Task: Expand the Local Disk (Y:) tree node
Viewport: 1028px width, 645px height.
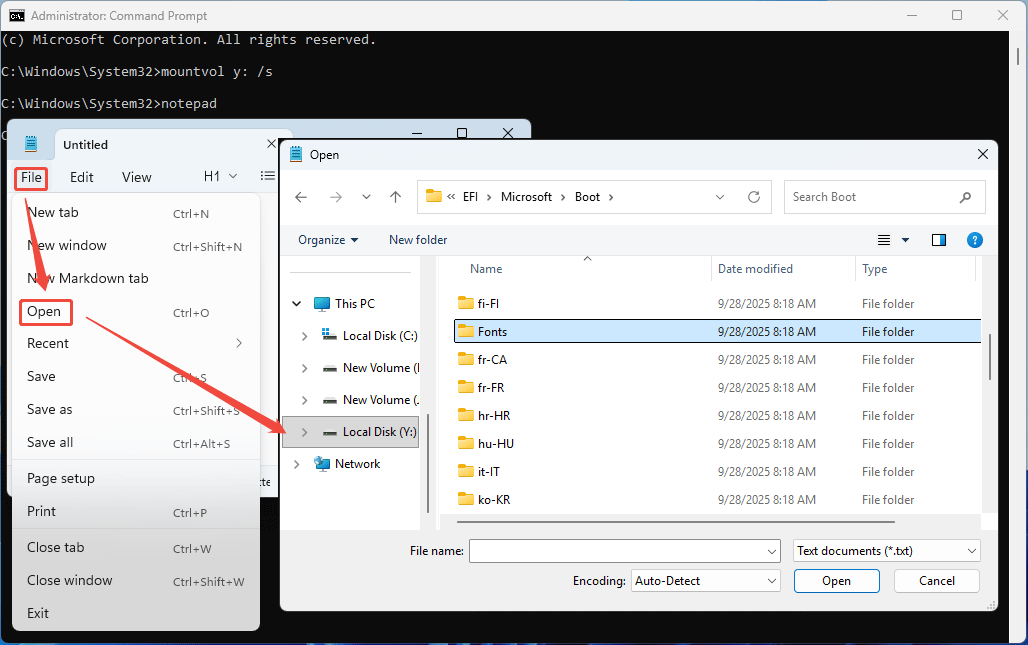Action: tap(306, 432)
